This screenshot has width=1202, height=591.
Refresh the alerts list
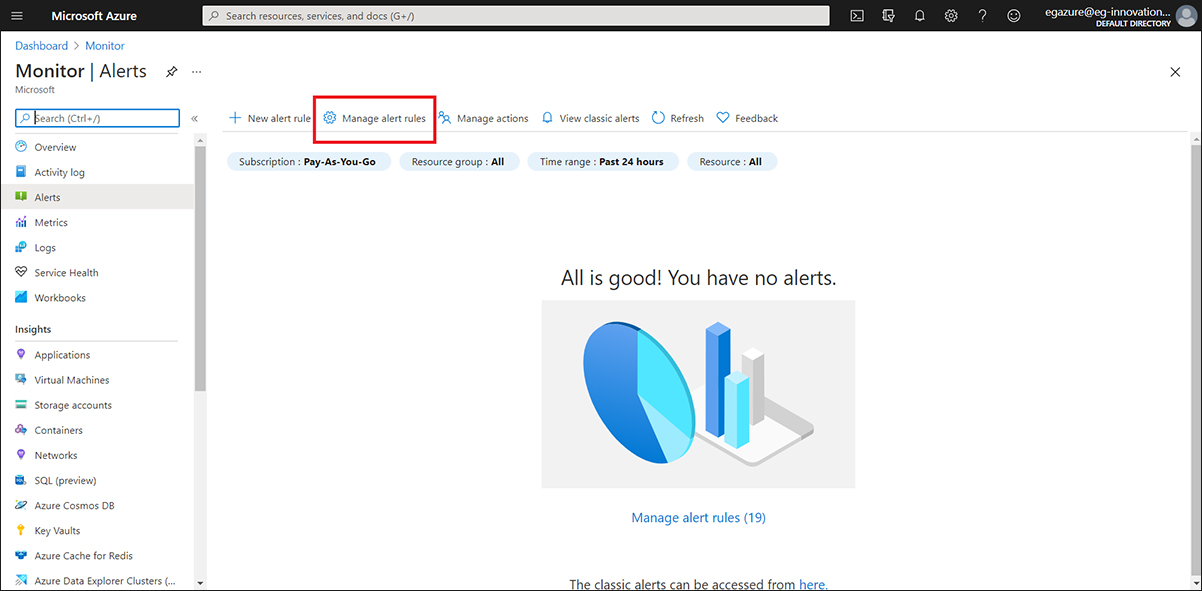tap(678, 118)
